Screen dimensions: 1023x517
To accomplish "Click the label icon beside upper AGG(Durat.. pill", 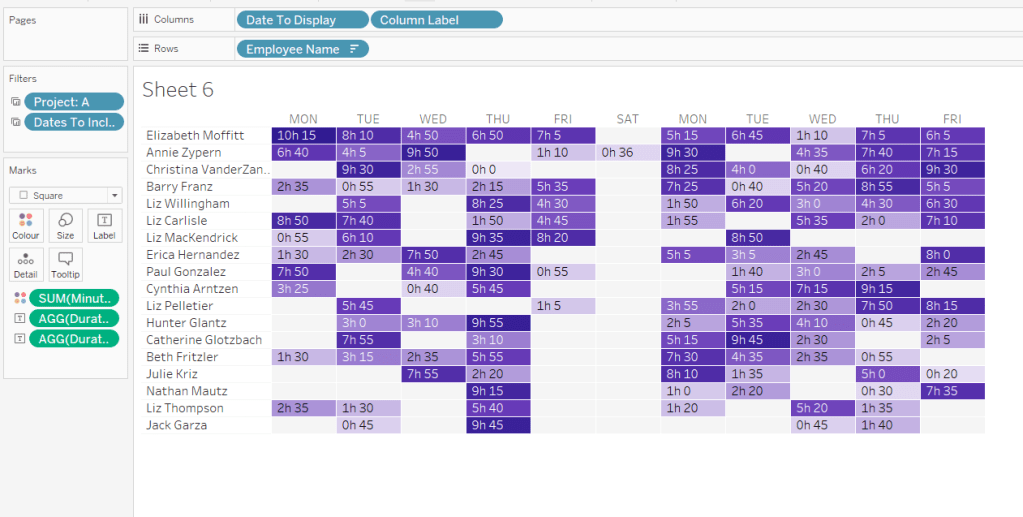I will tap(17, 318).
